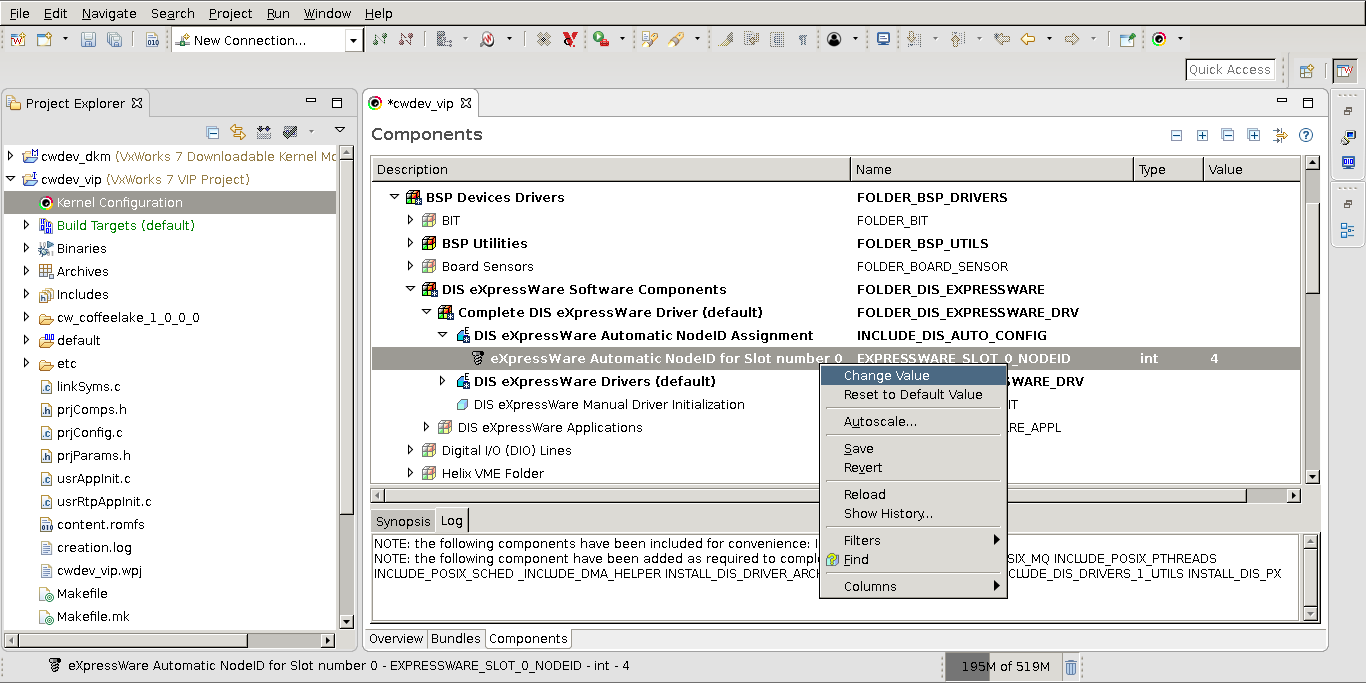This screenshot has height=683, width=1366.
Task: Open dropdown next to colorful ring icon
Action: (x=1180, y=40)
